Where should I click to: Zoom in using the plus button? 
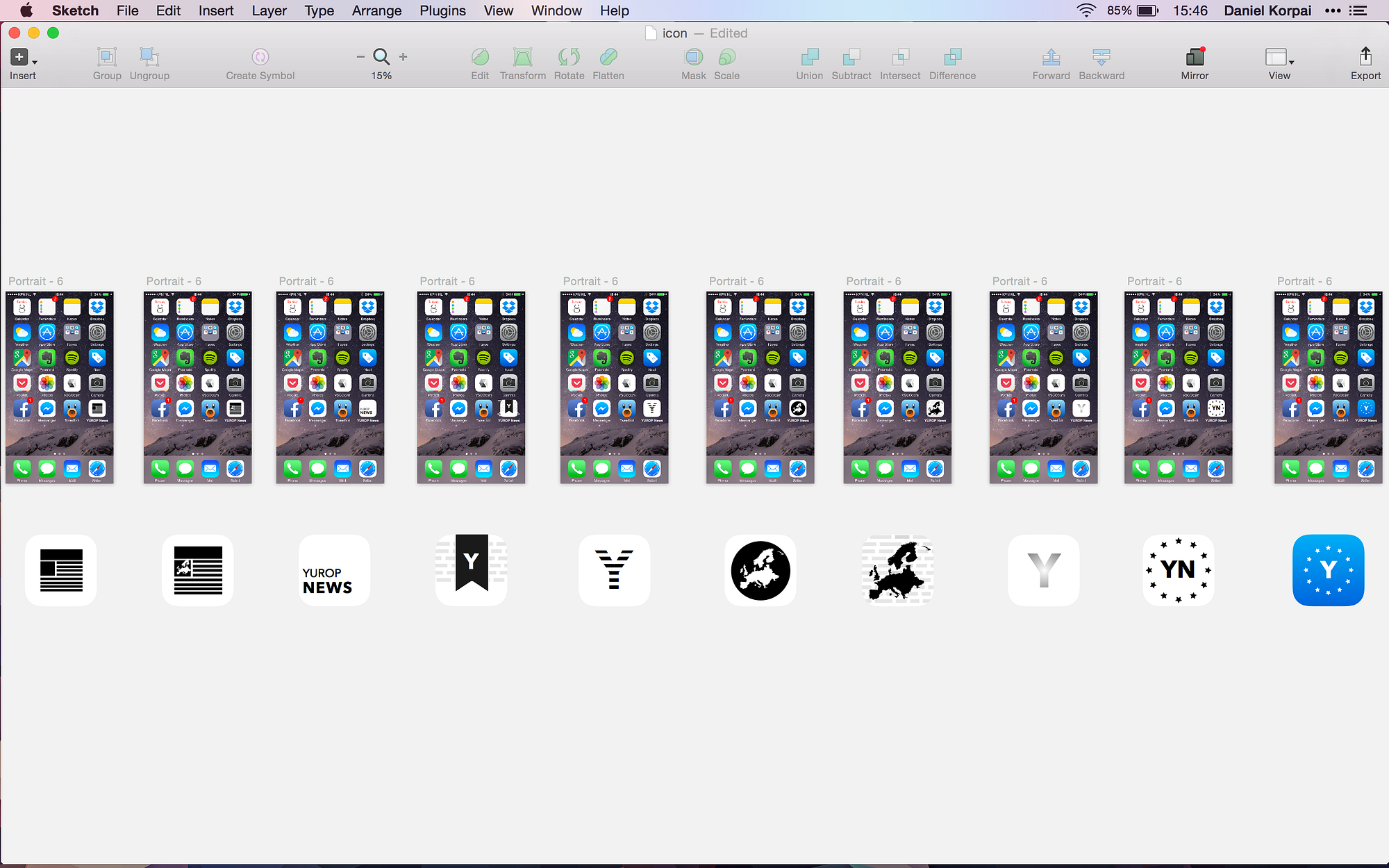pyautogui.click(x=404, y=57)
